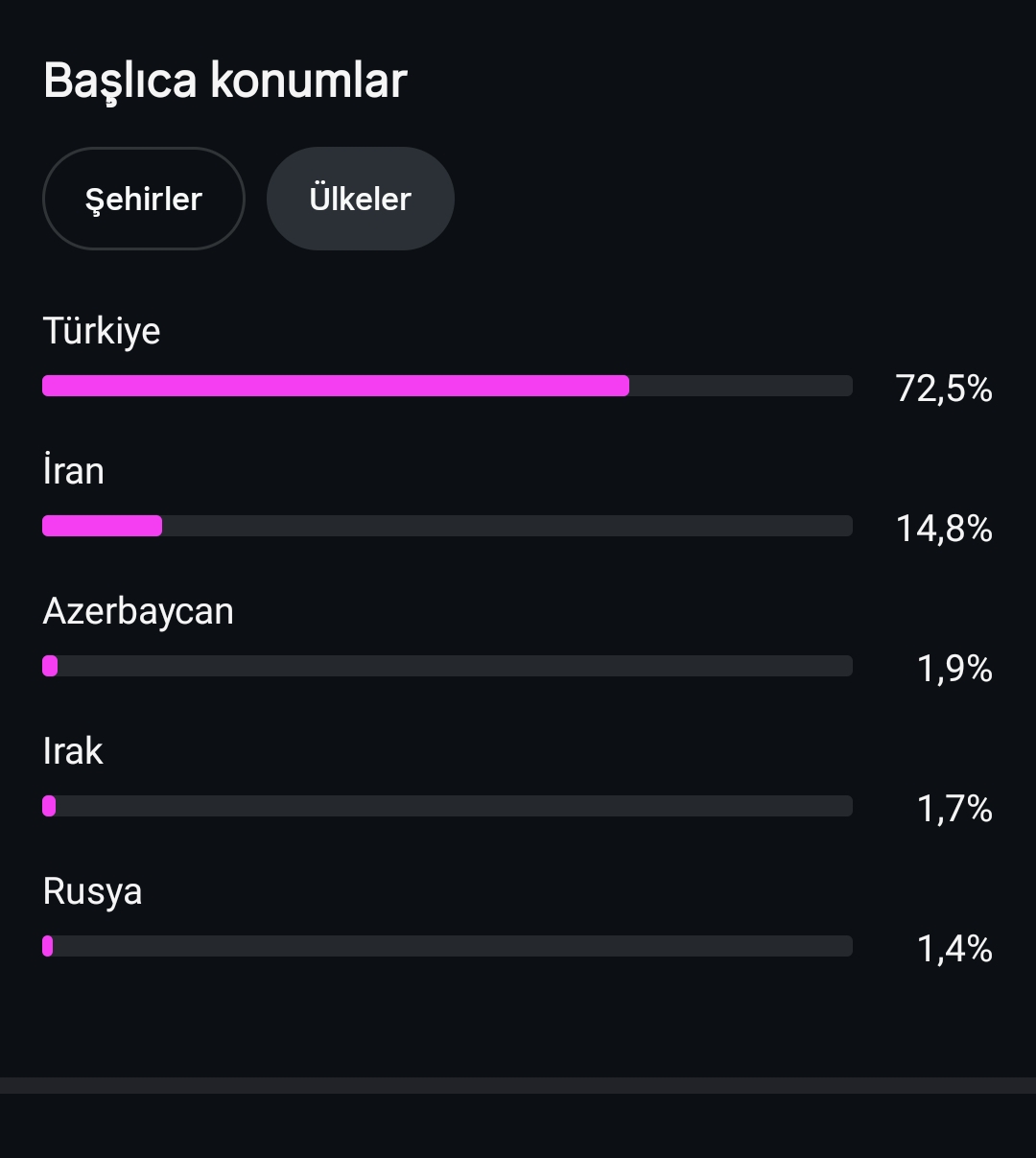Screen dimensions: 1036x1158
Task: Select the Irak country label
Action: pos(73,751)
